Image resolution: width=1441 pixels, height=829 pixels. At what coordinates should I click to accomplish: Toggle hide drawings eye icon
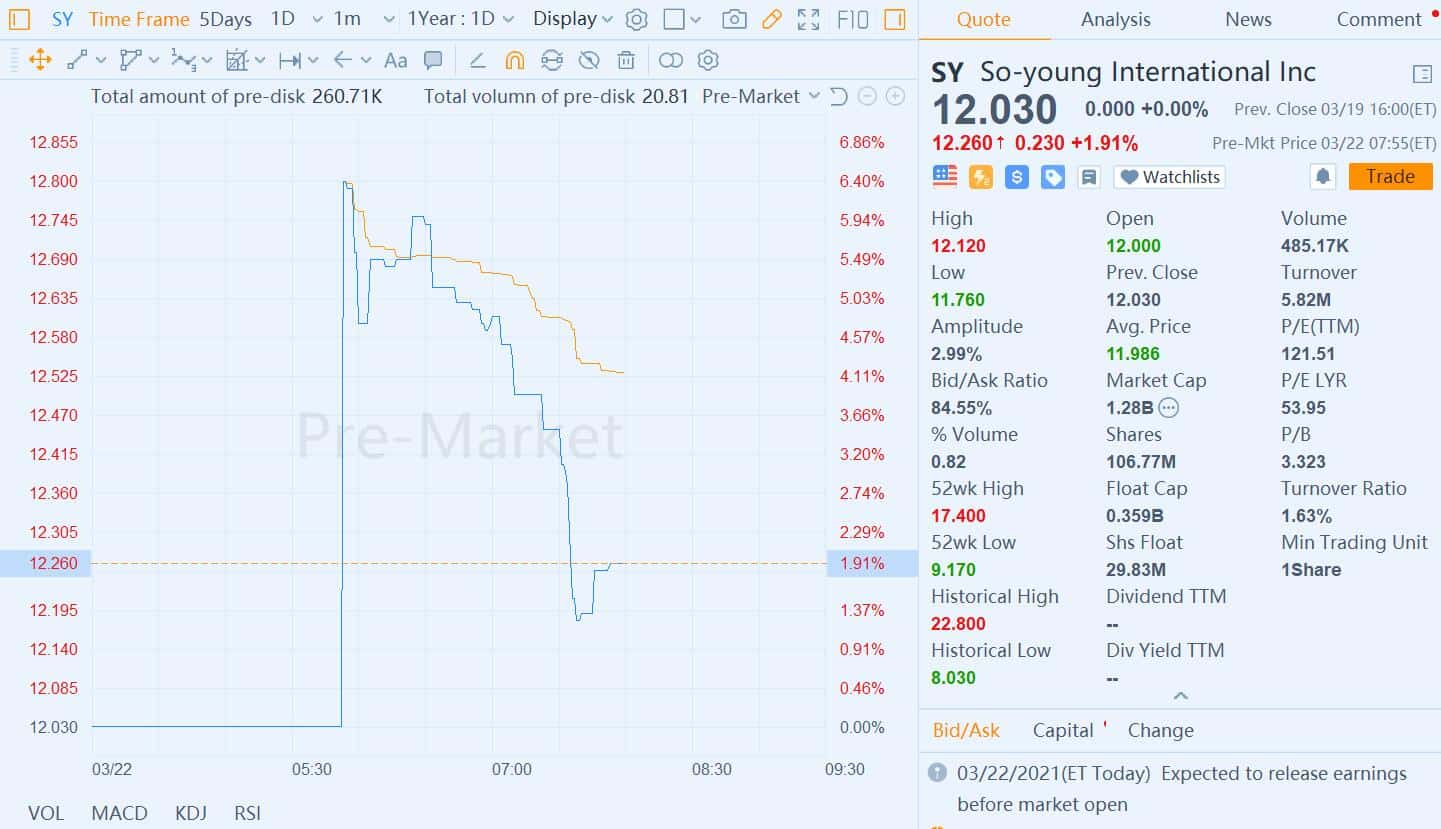tap(589, 60)
